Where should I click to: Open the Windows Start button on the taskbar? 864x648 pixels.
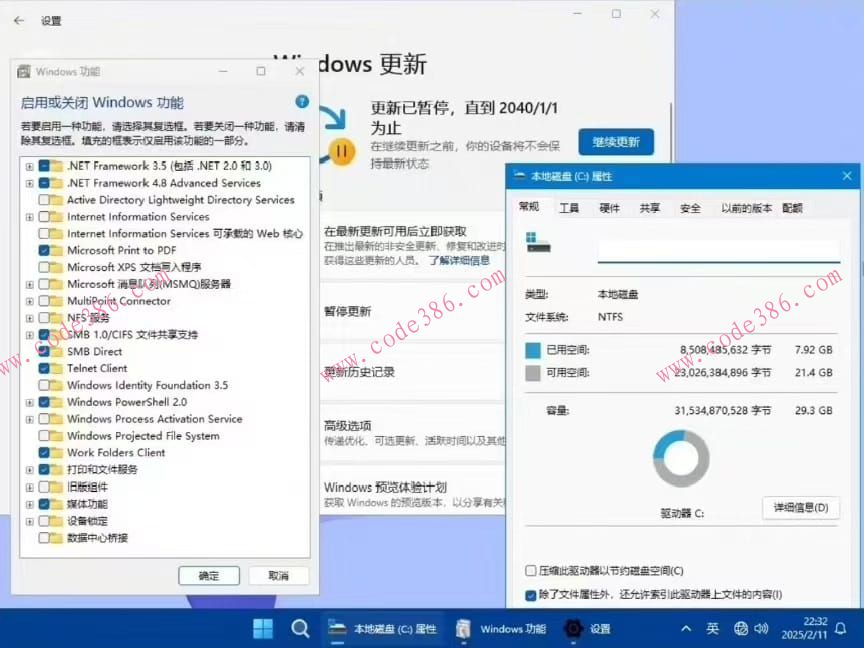(x=262, y=628)
